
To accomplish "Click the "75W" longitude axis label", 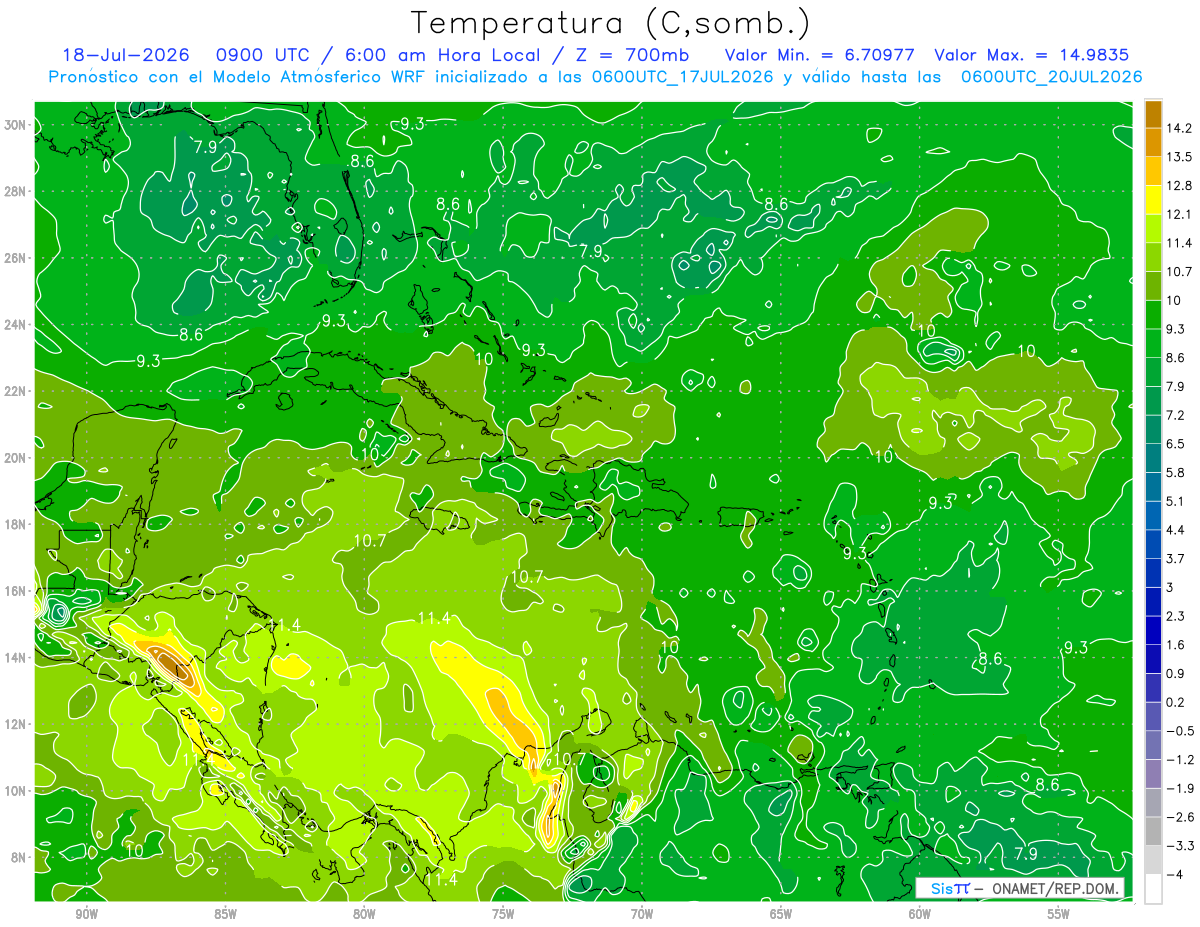I will [503, 914].
